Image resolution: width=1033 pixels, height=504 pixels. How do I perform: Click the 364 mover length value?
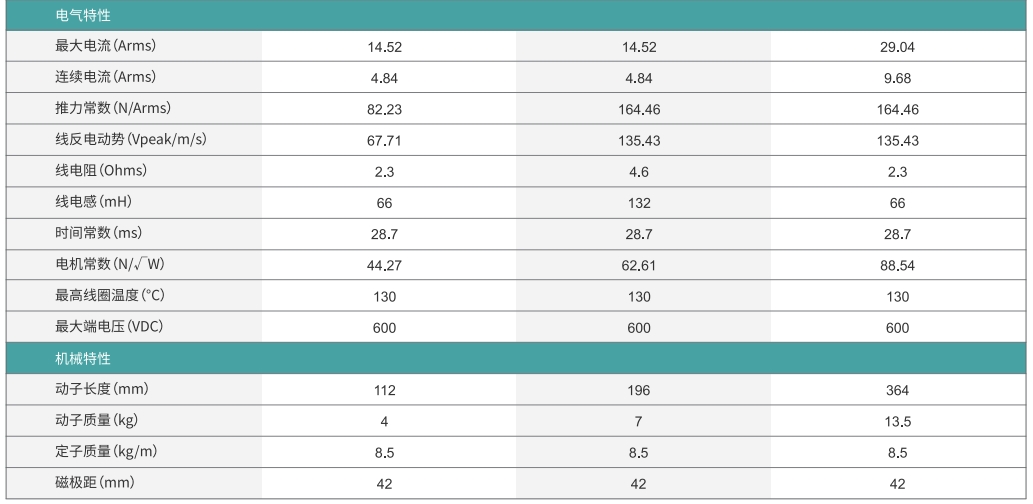click(x=897, y=390)
